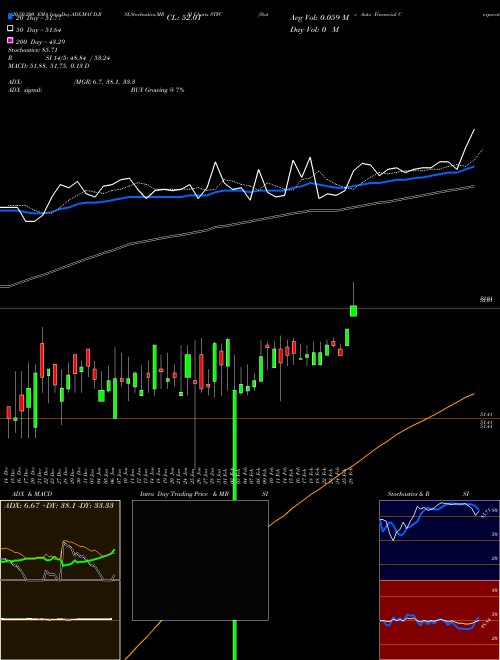Click the magenta 200 Day legend swatch
Viewport: 500px width, 660px height.
(x=11, y=40)
